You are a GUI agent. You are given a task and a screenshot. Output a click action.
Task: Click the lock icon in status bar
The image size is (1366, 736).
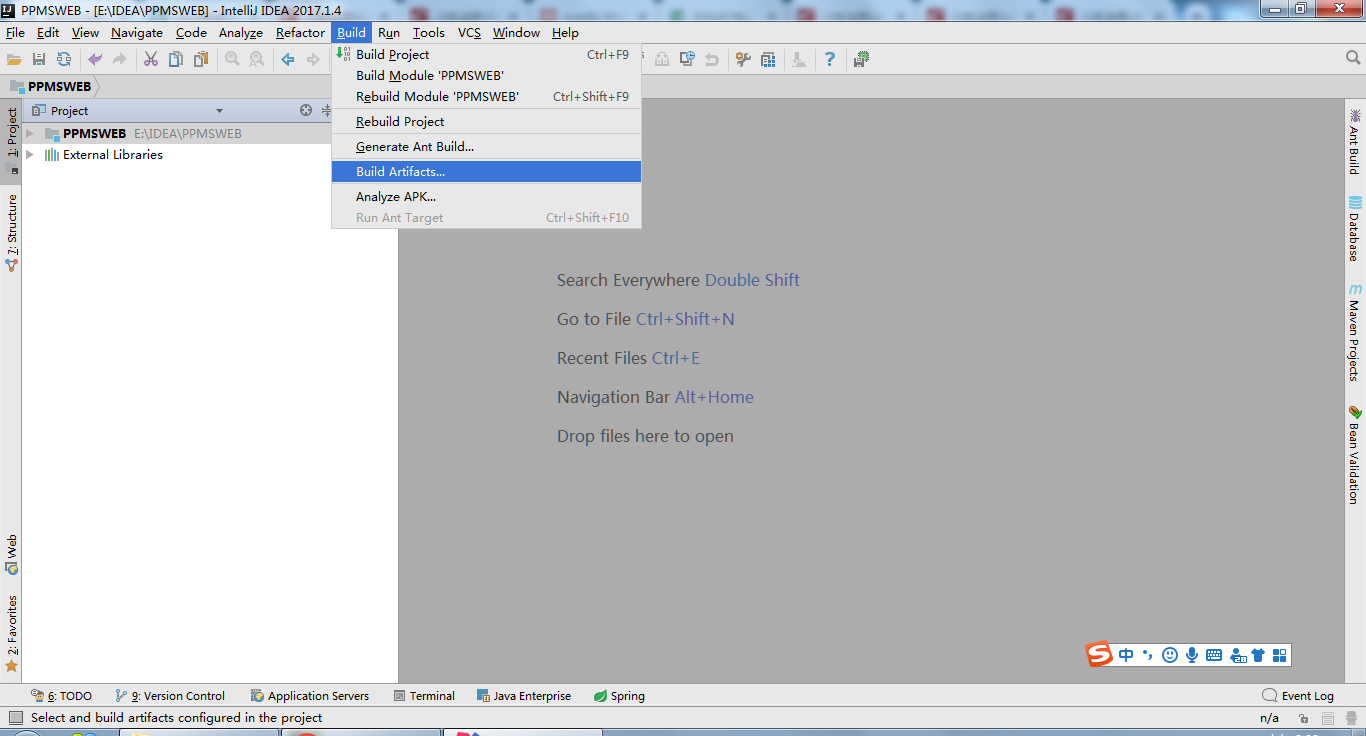(1303, 718)
